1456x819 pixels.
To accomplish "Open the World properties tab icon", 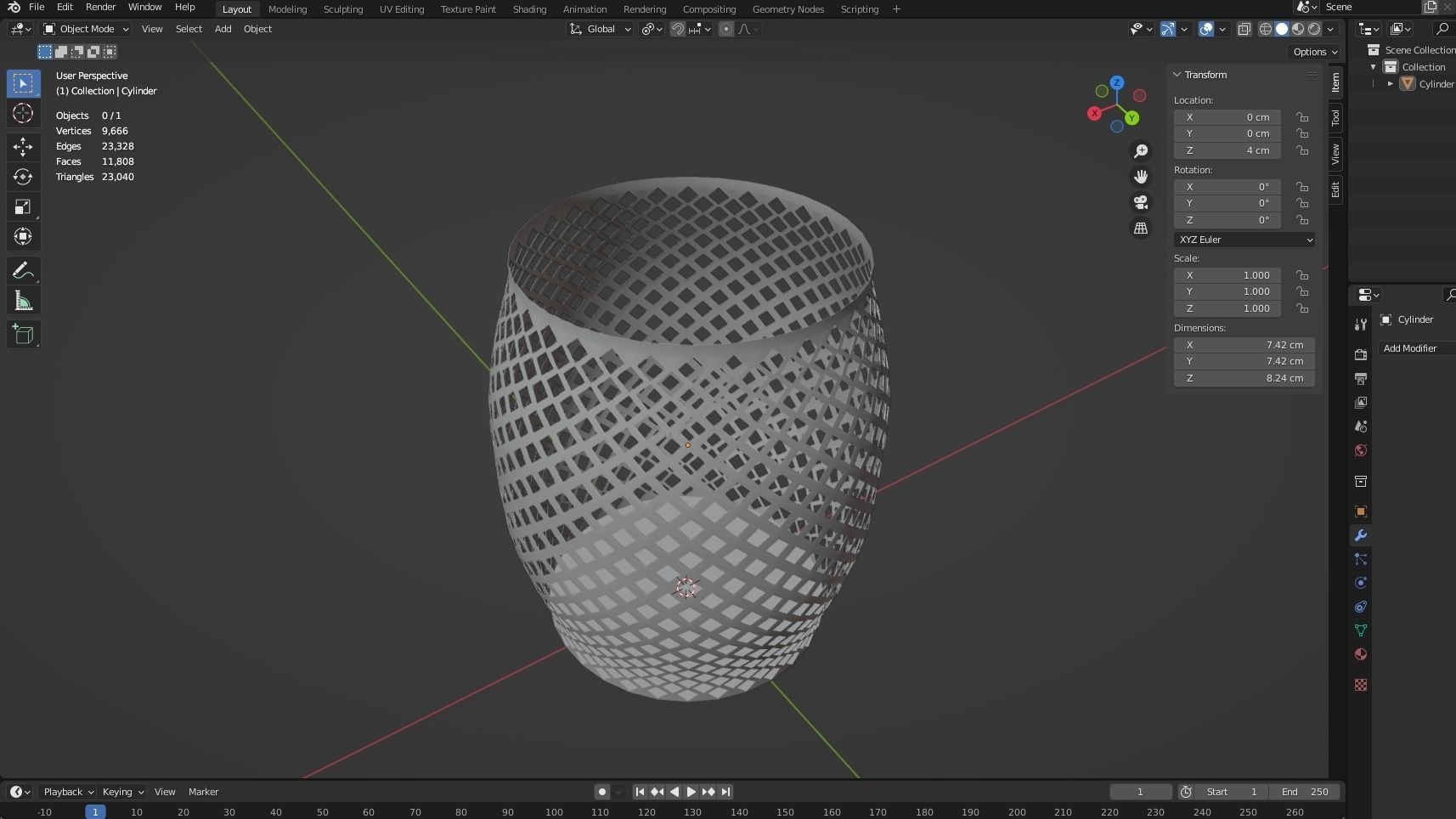I will point(1361,450).
